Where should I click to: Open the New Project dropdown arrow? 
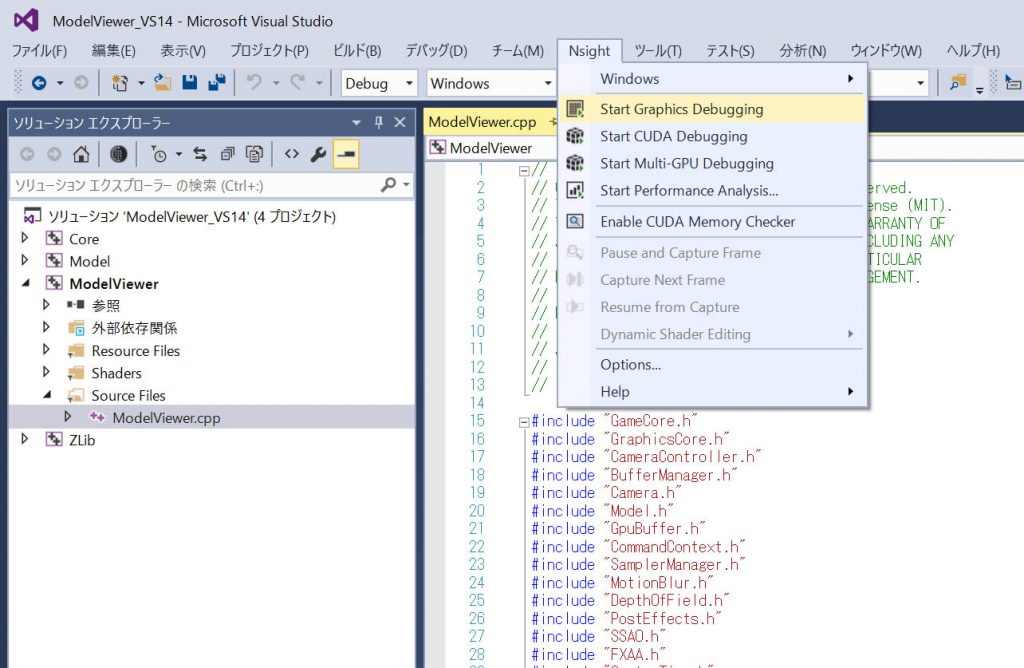pyautogui.click(x=141, y=83)
